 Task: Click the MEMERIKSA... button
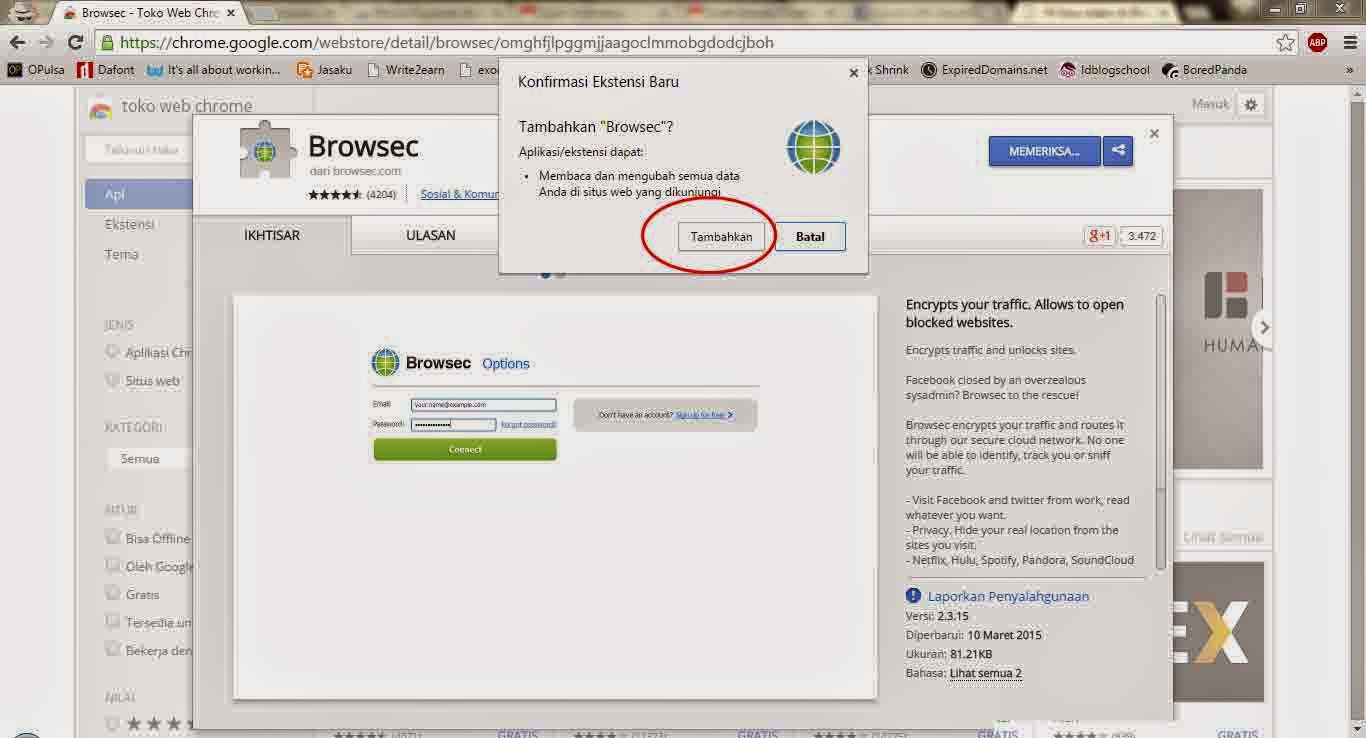click(1044, 151)
